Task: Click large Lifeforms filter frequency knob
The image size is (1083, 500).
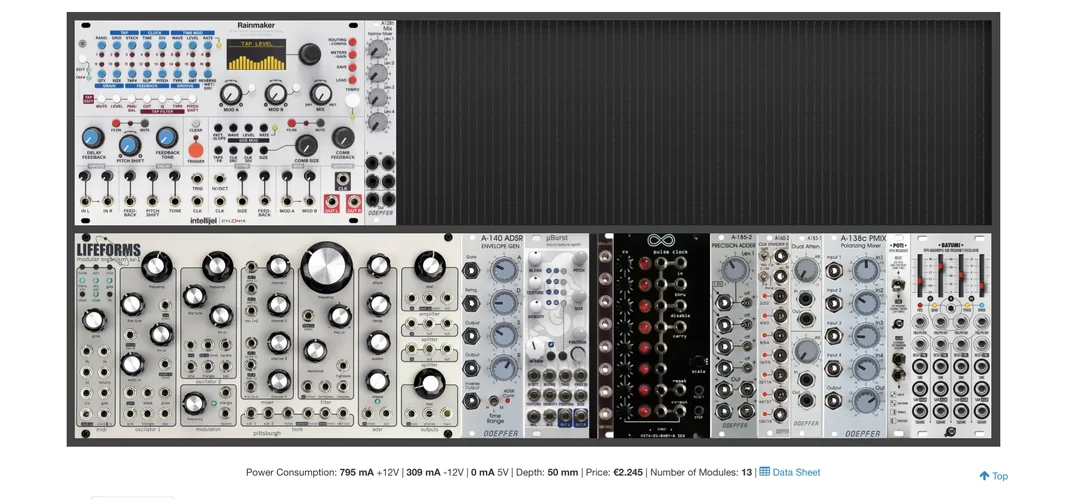Action: [x=327, y=267]
